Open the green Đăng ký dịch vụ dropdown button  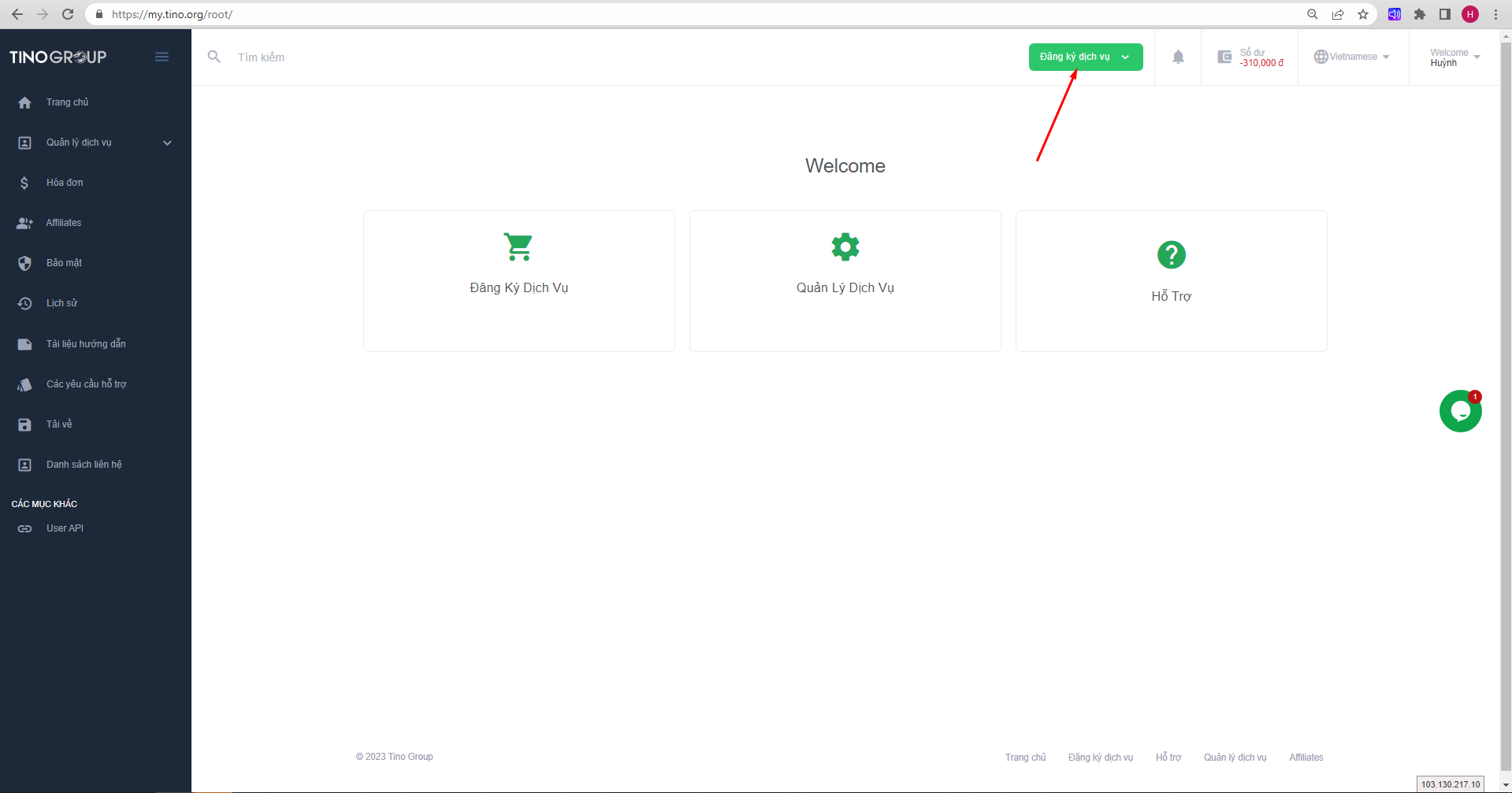[1085, 57]
